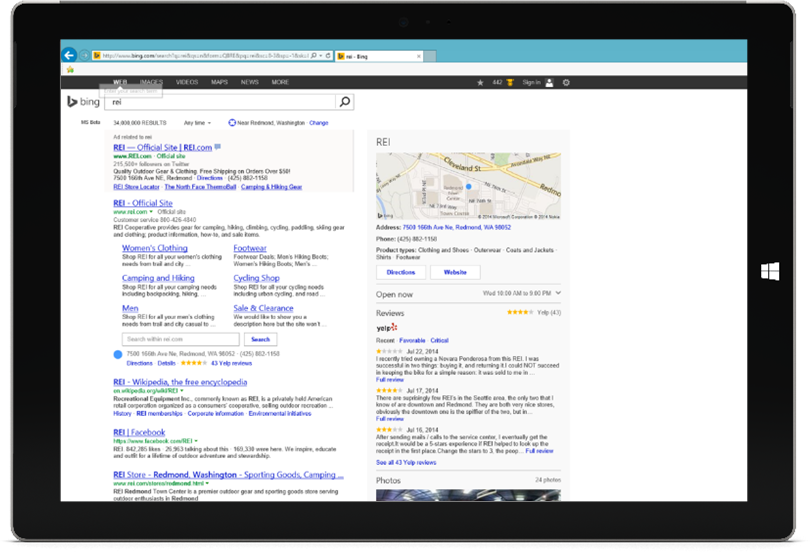Click the browser forward arrow button
The image size is (810, 553).
click(x=85, y=55)
